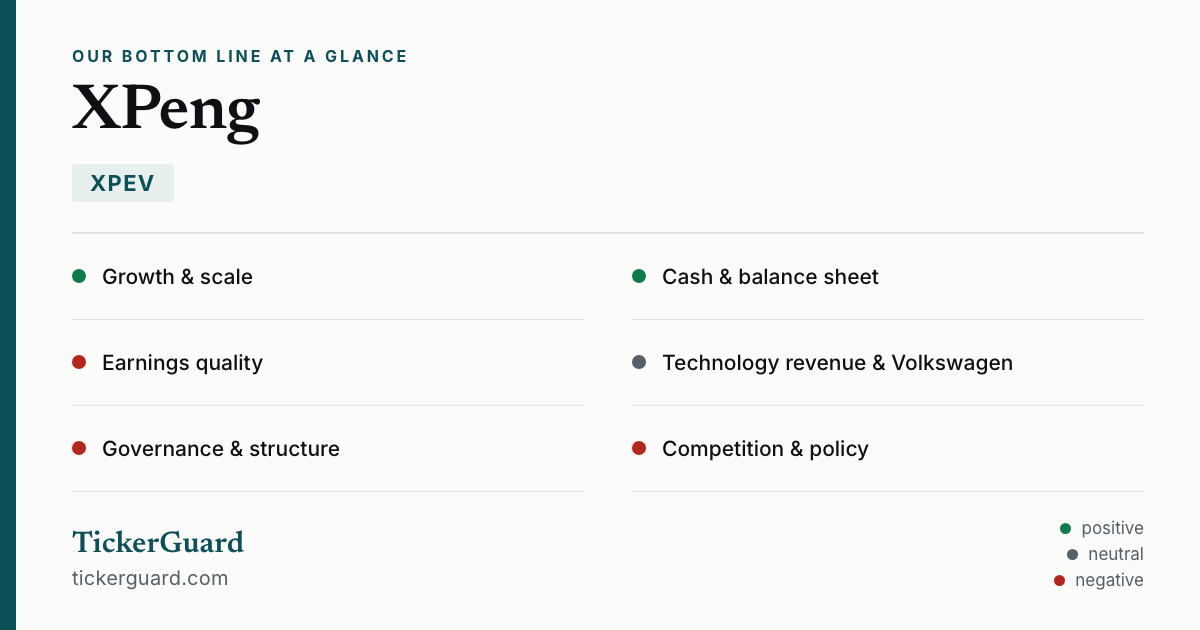Open the tickerguard.com link
1200x630 pixels.
click(x=150, y=578)
